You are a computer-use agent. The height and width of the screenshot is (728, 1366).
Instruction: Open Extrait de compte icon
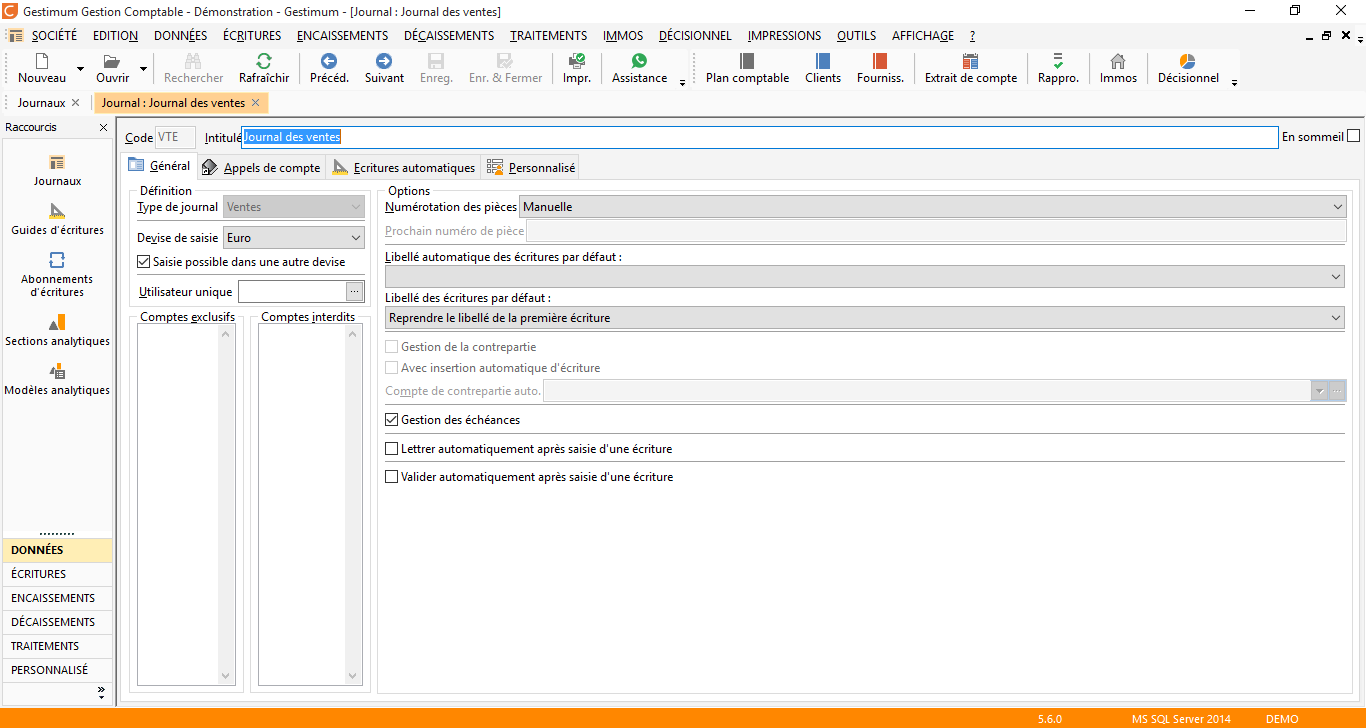pos(970,61)
